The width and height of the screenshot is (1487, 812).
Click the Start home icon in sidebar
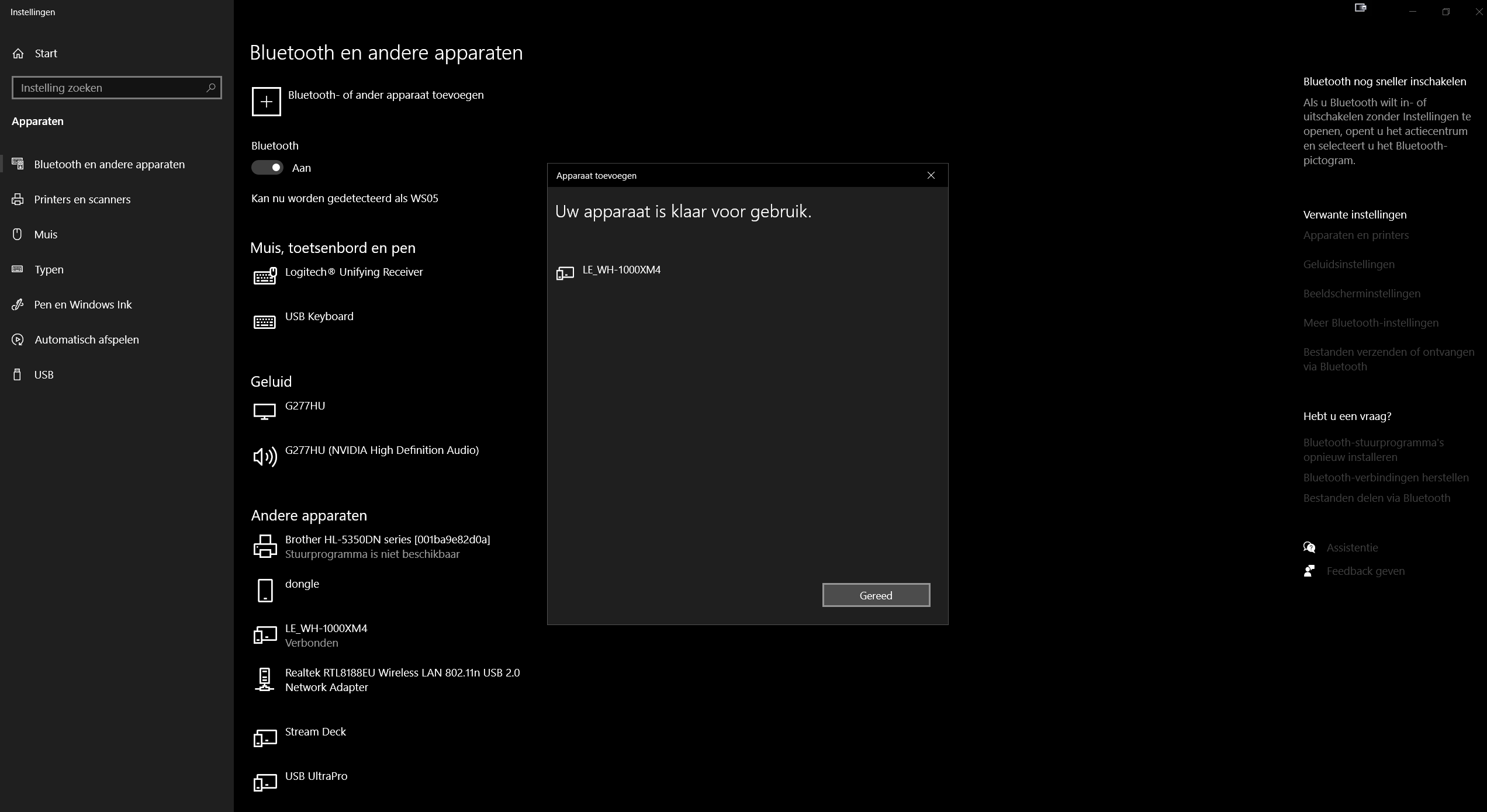click(x=18, y=53)
